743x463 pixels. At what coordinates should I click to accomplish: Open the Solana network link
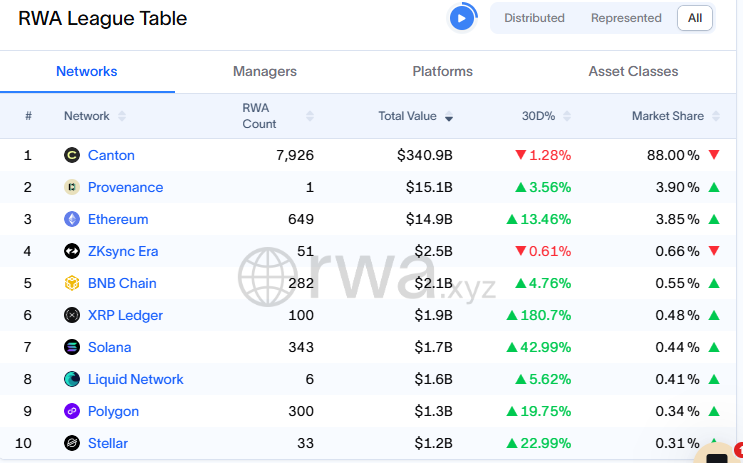coord(109,347)
